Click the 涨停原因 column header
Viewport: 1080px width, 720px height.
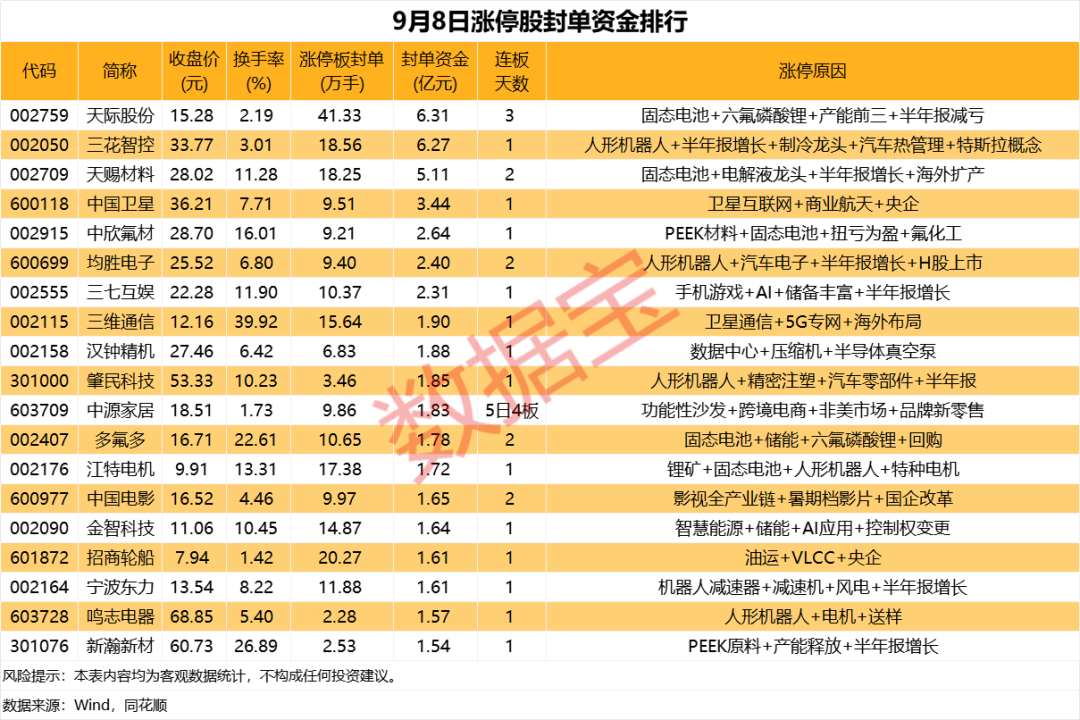point(812,71)
